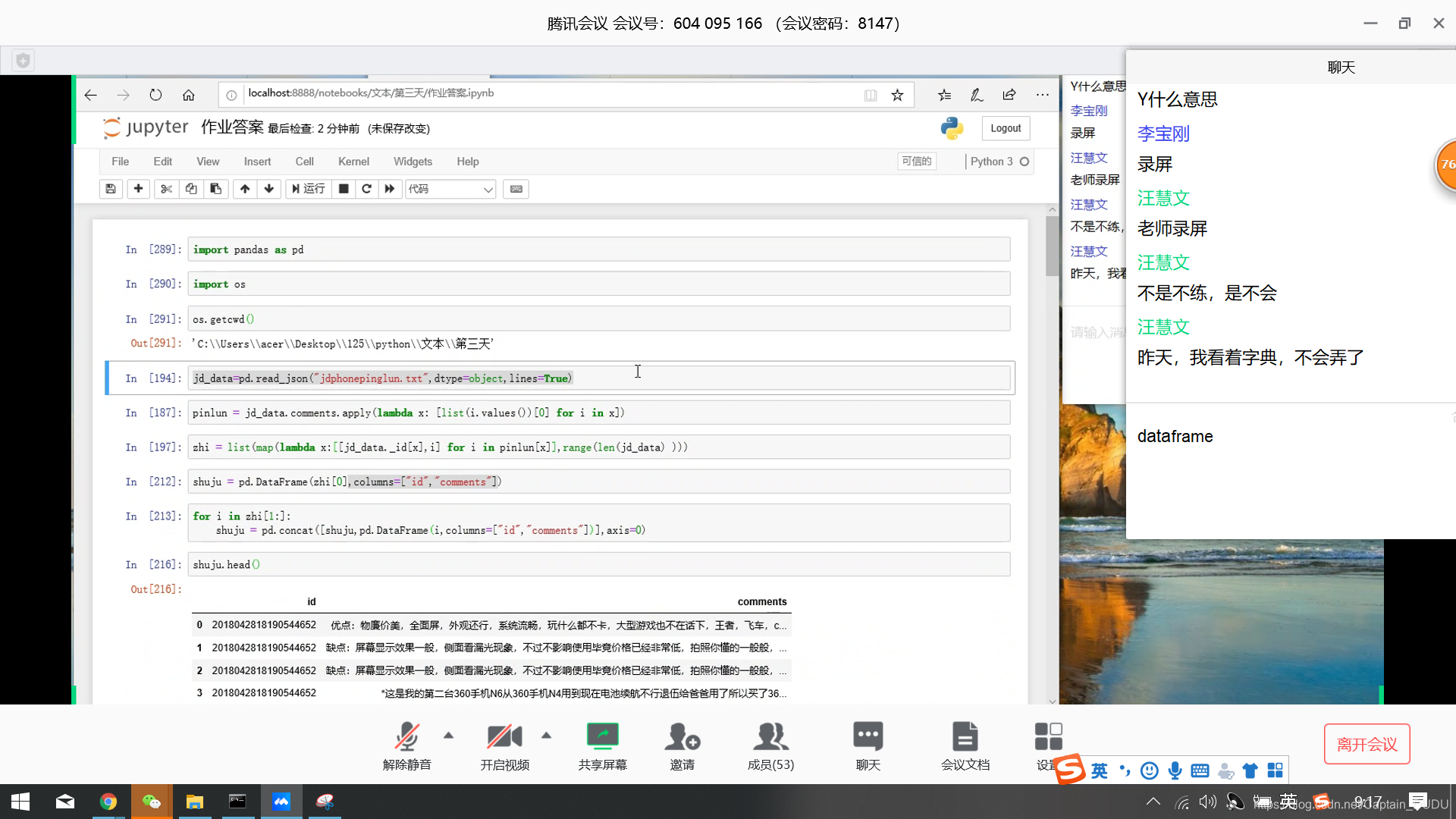
Task: Click the Move cell up icon
Action: pos(244,189)
